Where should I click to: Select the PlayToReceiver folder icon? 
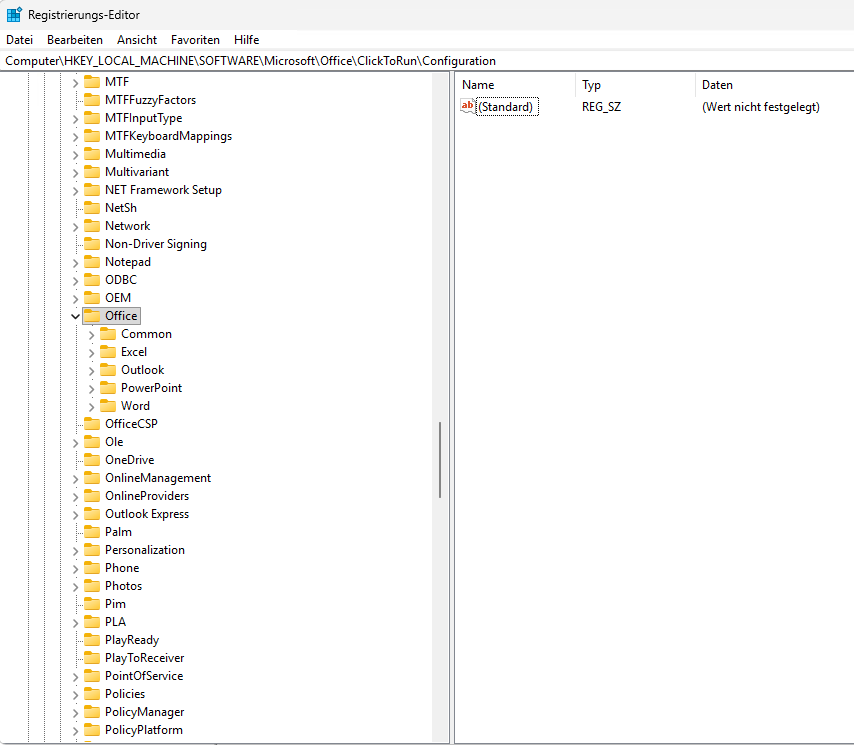click(x=92, y=657)
